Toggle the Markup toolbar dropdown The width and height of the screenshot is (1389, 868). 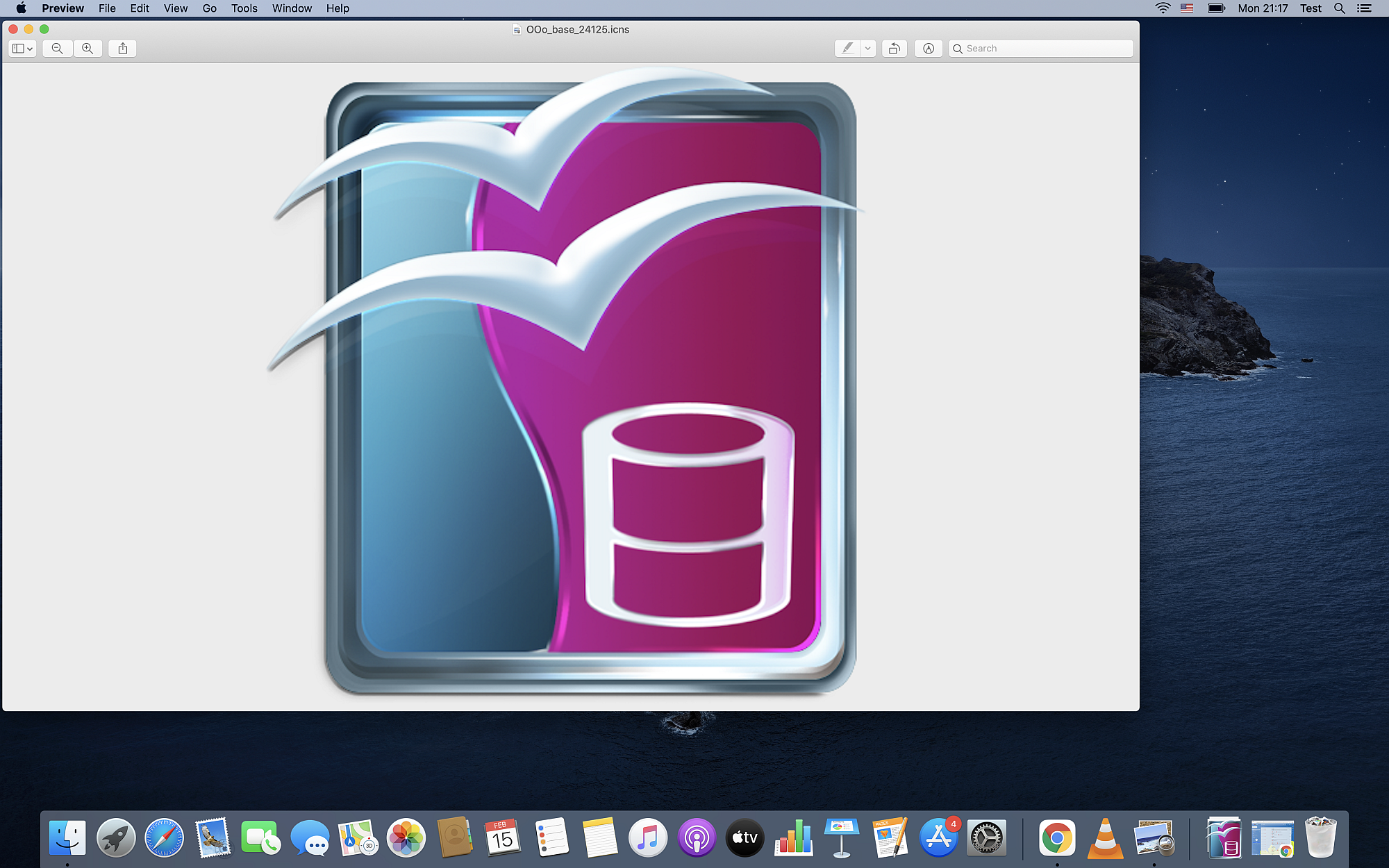[x=867, y=48]
